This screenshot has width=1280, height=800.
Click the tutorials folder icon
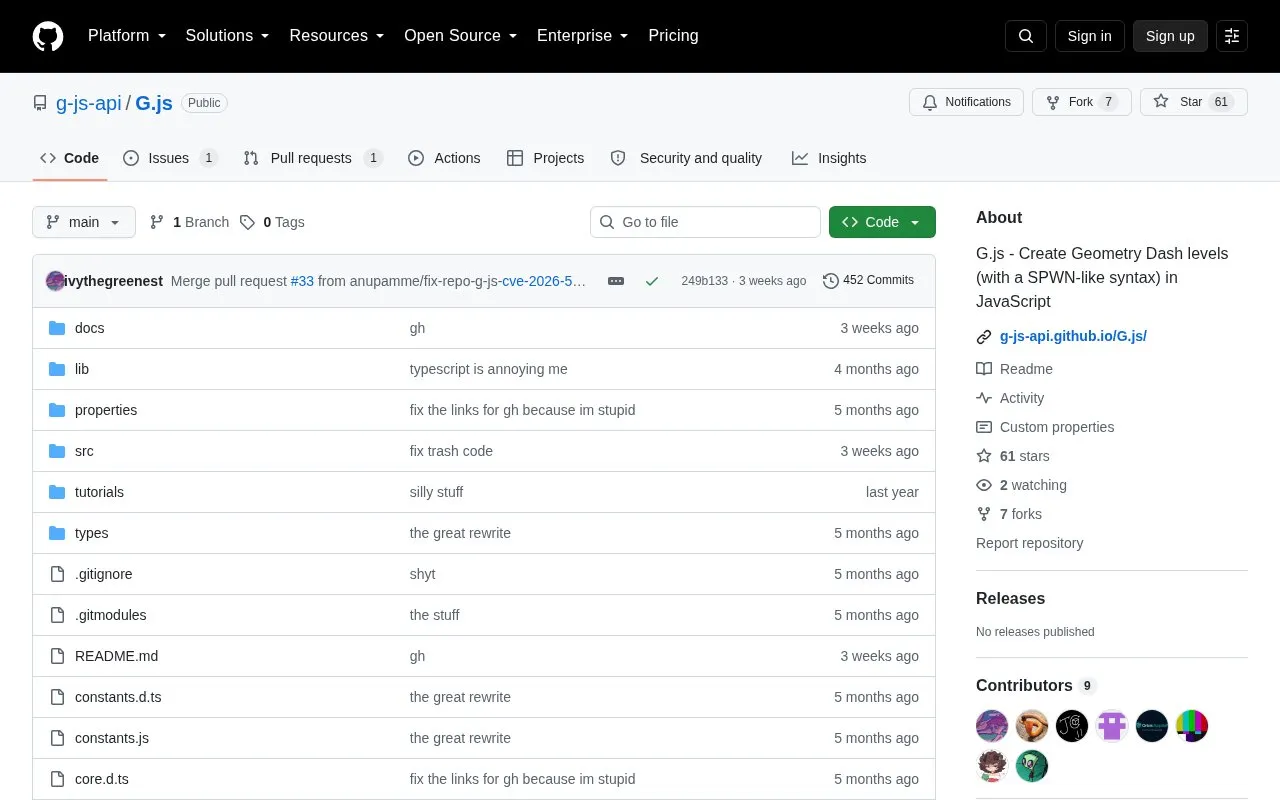(57, 492)
